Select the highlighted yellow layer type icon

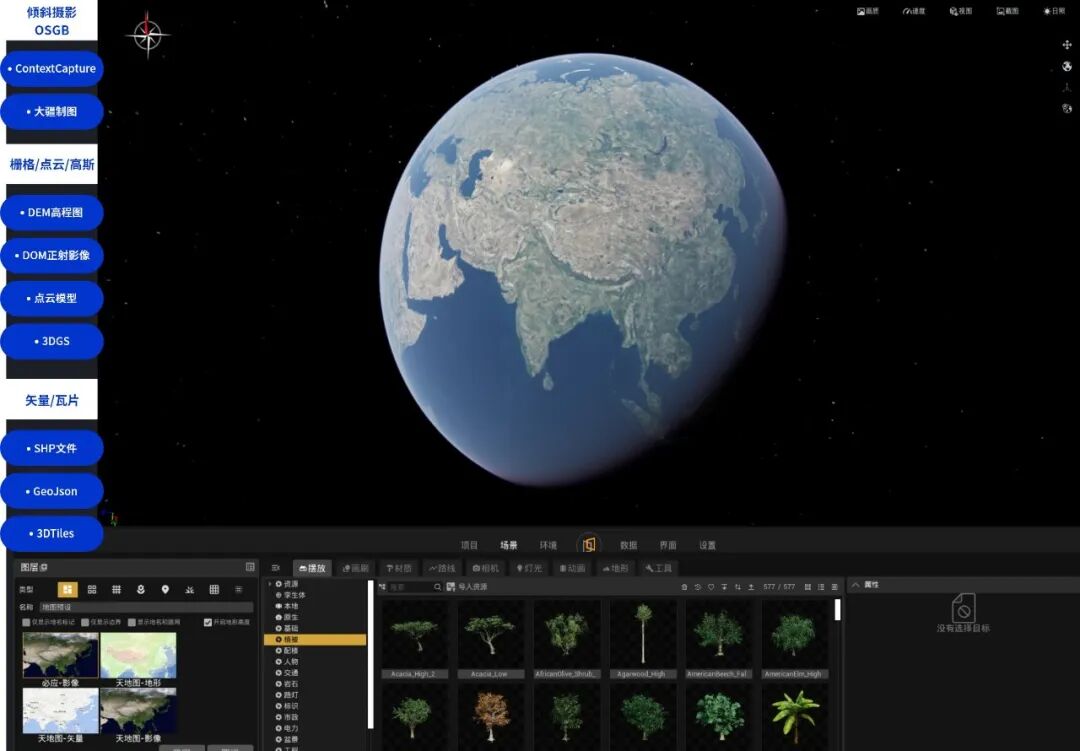68,590
